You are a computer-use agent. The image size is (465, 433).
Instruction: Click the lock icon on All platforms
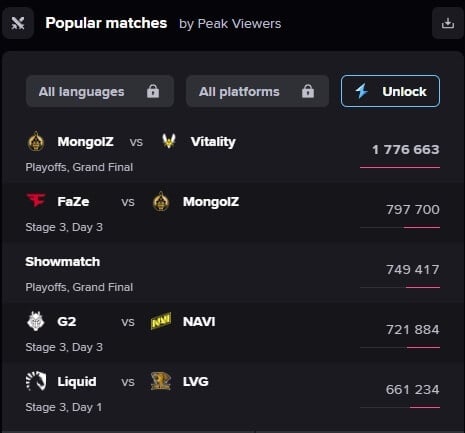coord(308,91)
